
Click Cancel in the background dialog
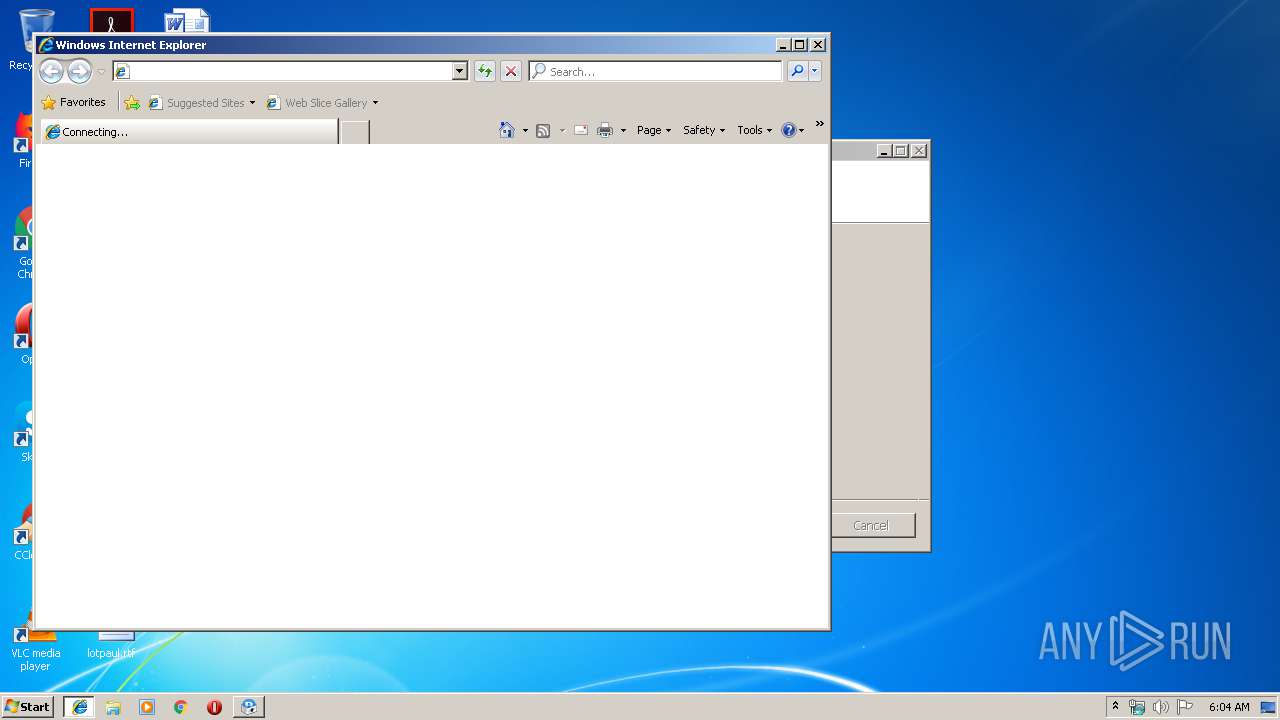click(872, 525)
